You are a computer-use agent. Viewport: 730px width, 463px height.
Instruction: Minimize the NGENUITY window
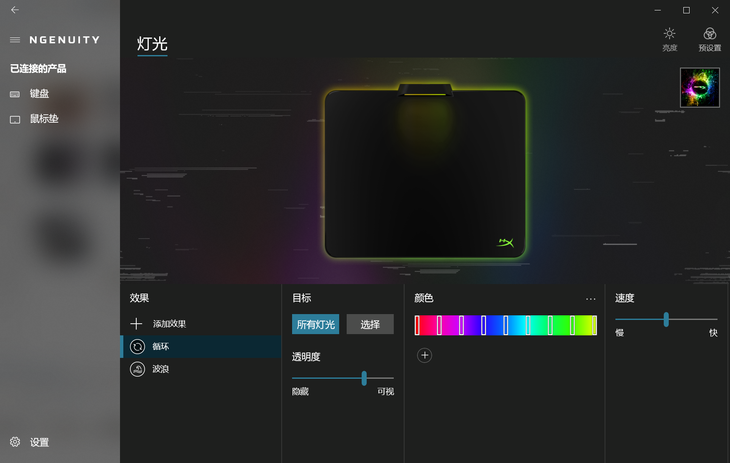pos(657,10)
